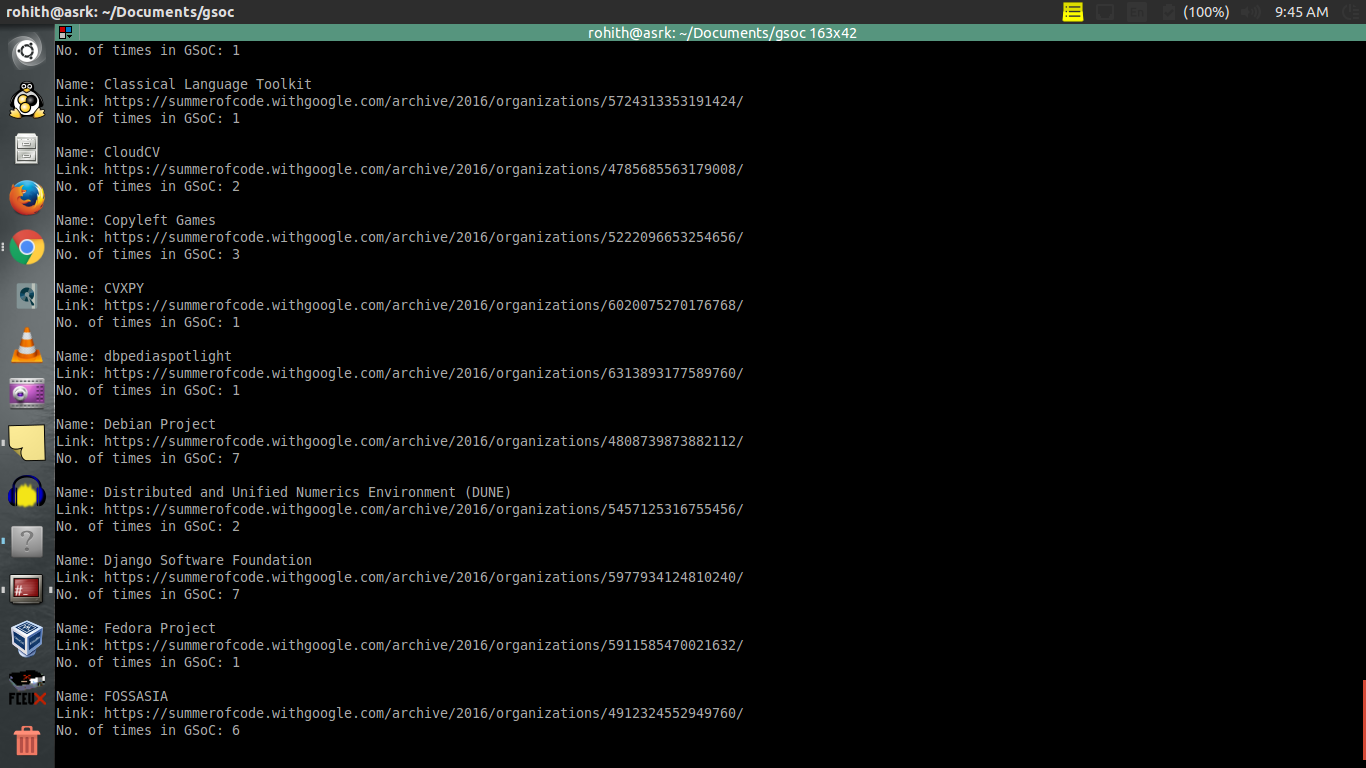Viewport: 1366px width, 768px height.
Task: Click the dbpediaspotlight organization URL
Action: [424, 373]
